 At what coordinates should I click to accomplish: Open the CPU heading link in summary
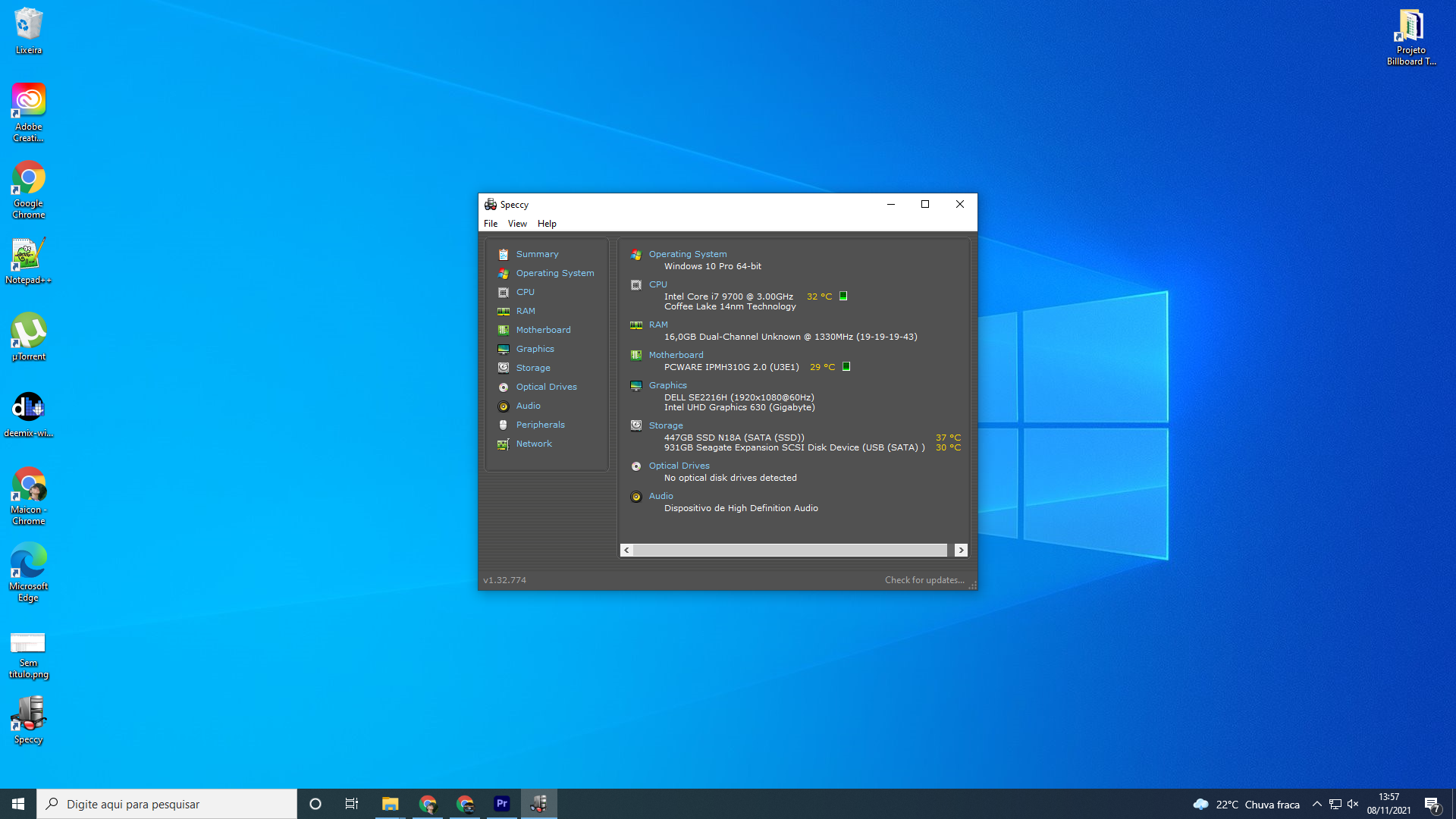(x=658, y=284)
